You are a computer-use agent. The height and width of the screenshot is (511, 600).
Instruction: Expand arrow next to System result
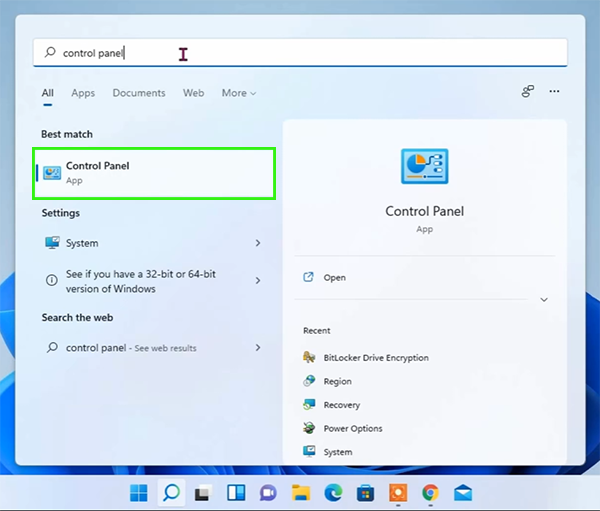[258, 243]
